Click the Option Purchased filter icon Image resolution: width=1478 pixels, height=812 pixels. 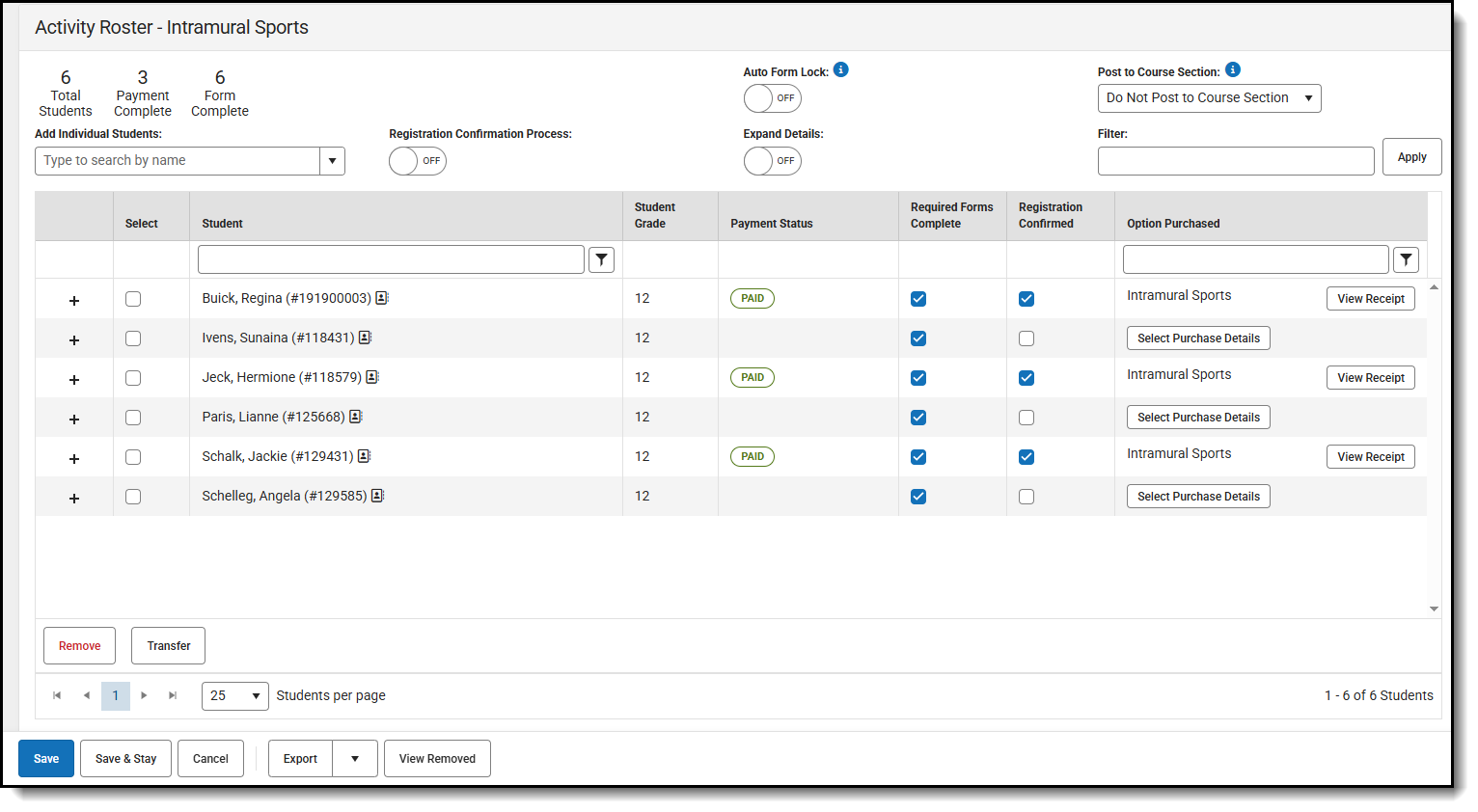pyautogui.click(x=1407, y=259)
